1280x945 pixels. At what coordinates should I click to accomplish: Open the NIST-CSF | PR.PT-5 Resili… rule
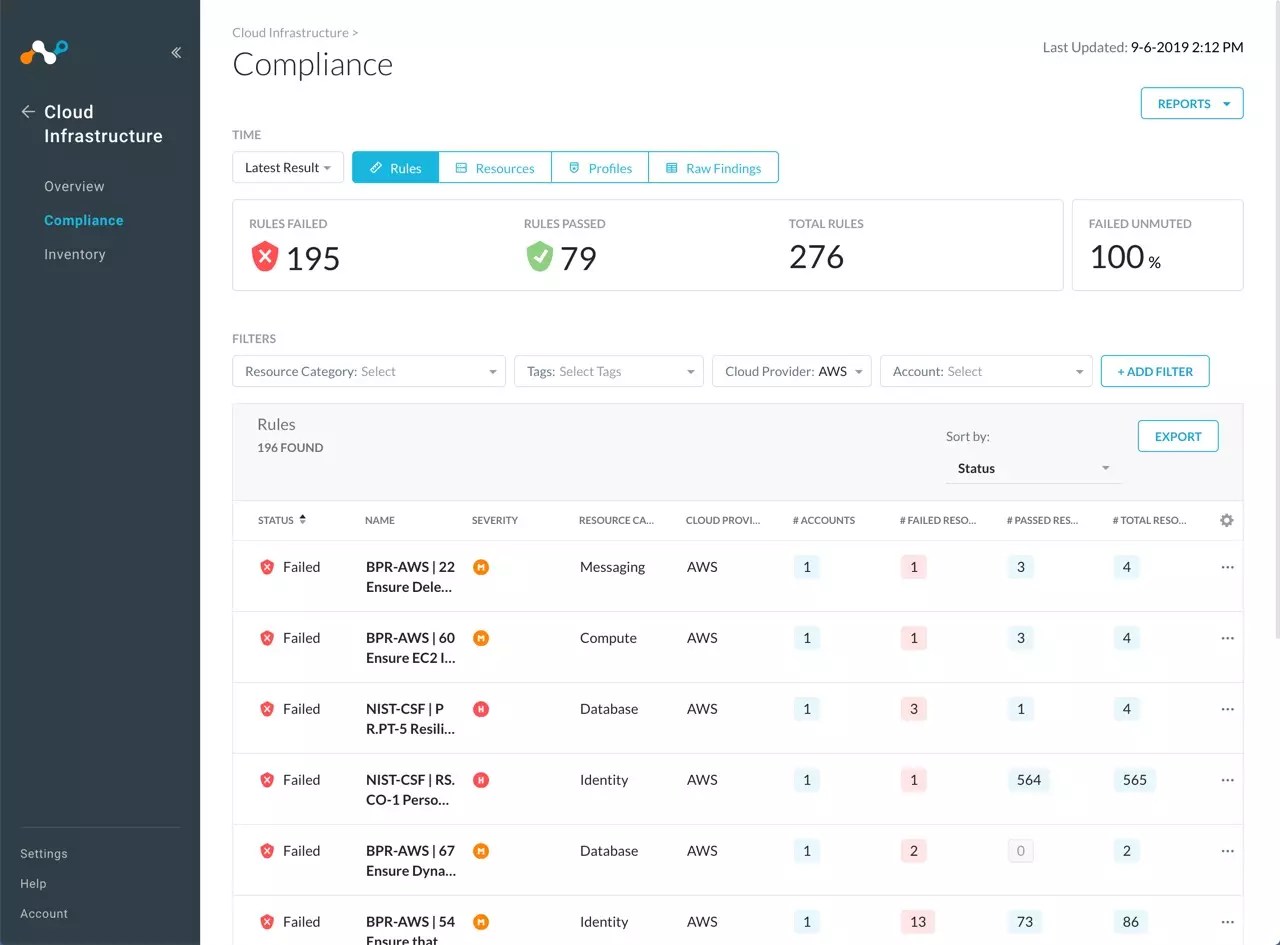(x=410, y=719)
